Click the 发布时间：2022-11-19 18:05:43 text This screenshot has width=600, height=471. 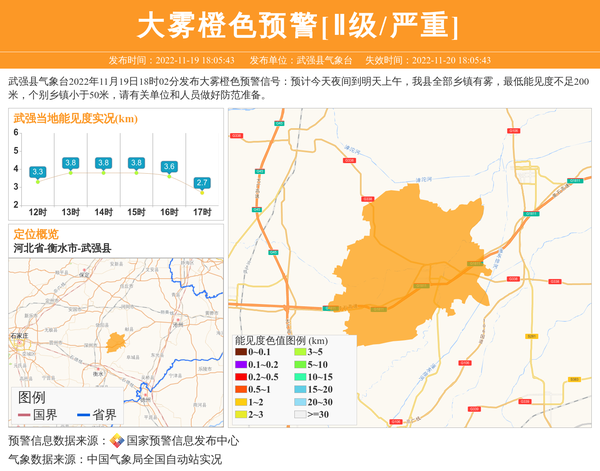pos(171,60)
